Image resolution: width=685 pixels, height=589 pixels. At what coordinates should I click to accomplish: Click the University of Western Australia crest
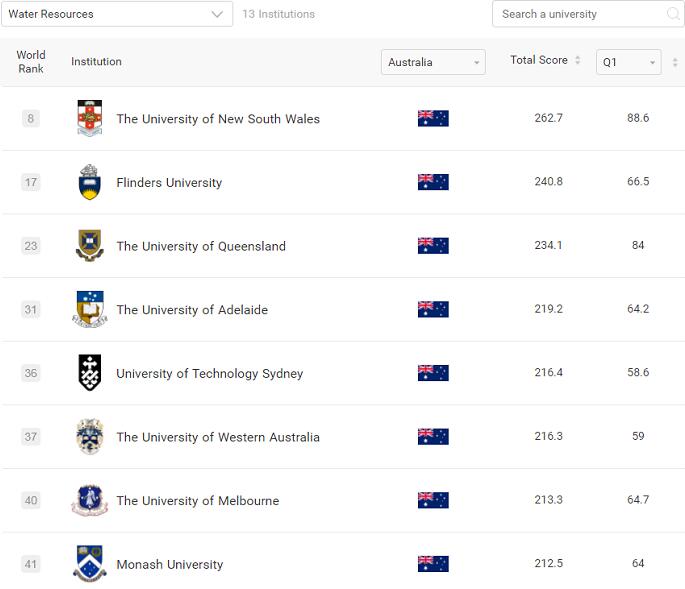tap(90, 437)
